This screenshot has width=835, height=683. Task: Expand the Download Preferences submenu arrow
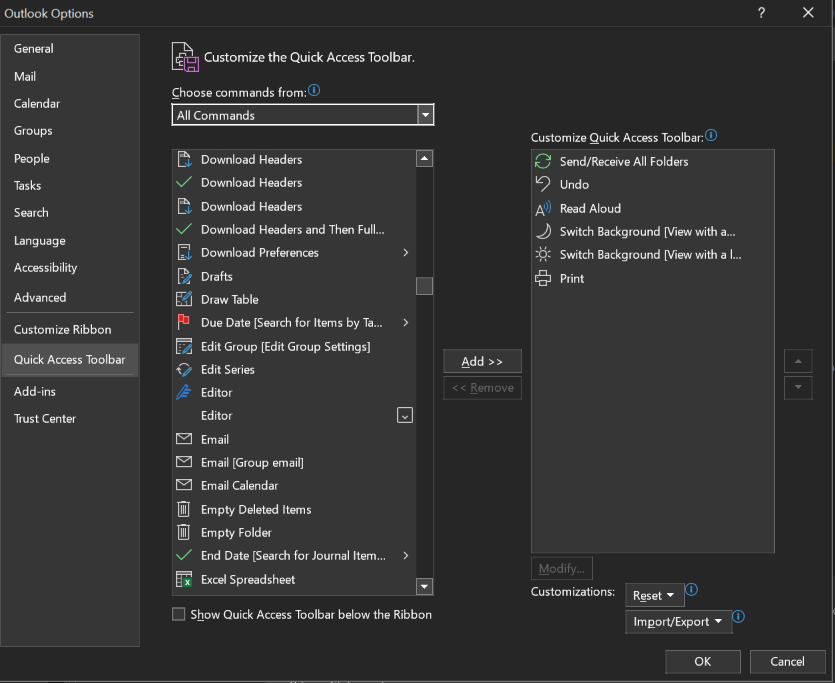[x=406, y=252]
